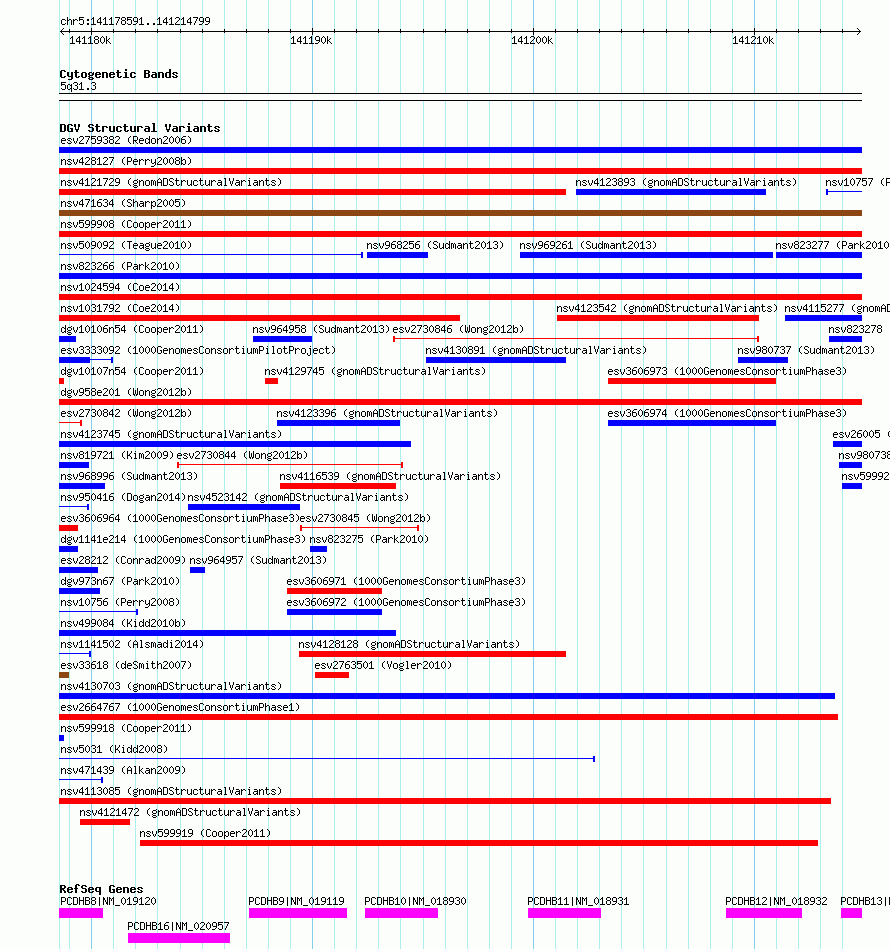The image size is (890, 949).
Task: Open nsv4121729 gnomAD structural variant label
Action: [171, 182]
